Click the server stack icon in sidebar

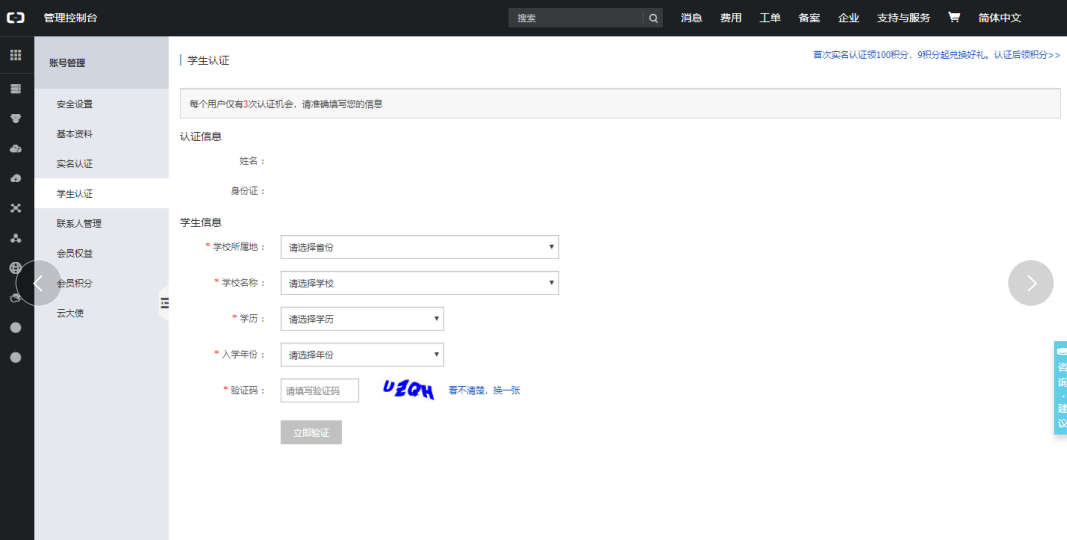click(x=16, y=88)
